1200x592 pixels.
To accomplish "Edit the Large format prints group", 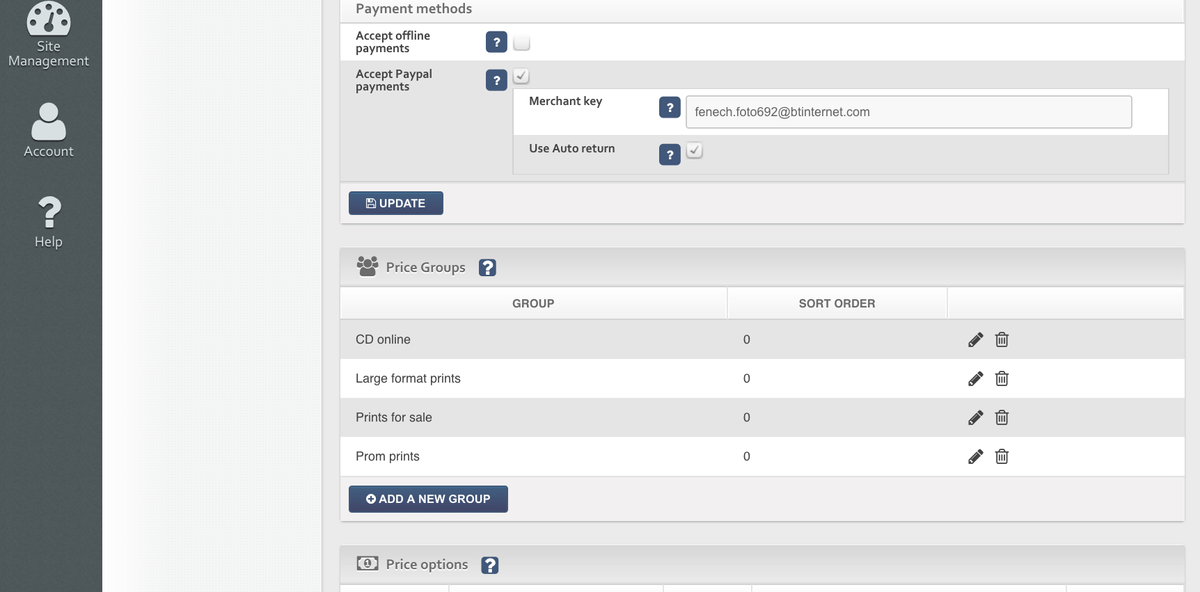I will click(x=976, y=379).
